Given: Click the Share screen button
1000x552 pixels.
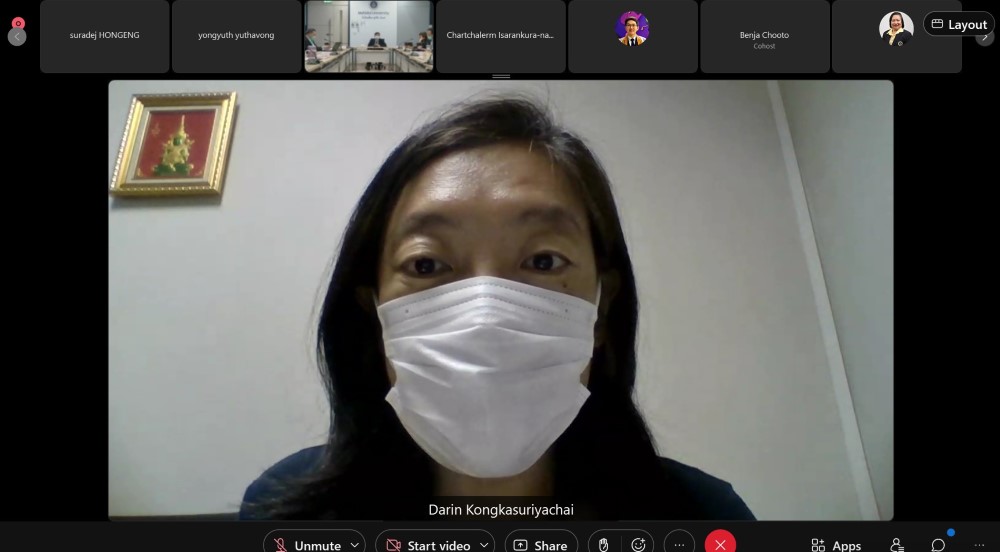Looking at the screenshot, I should coord(541,544).
